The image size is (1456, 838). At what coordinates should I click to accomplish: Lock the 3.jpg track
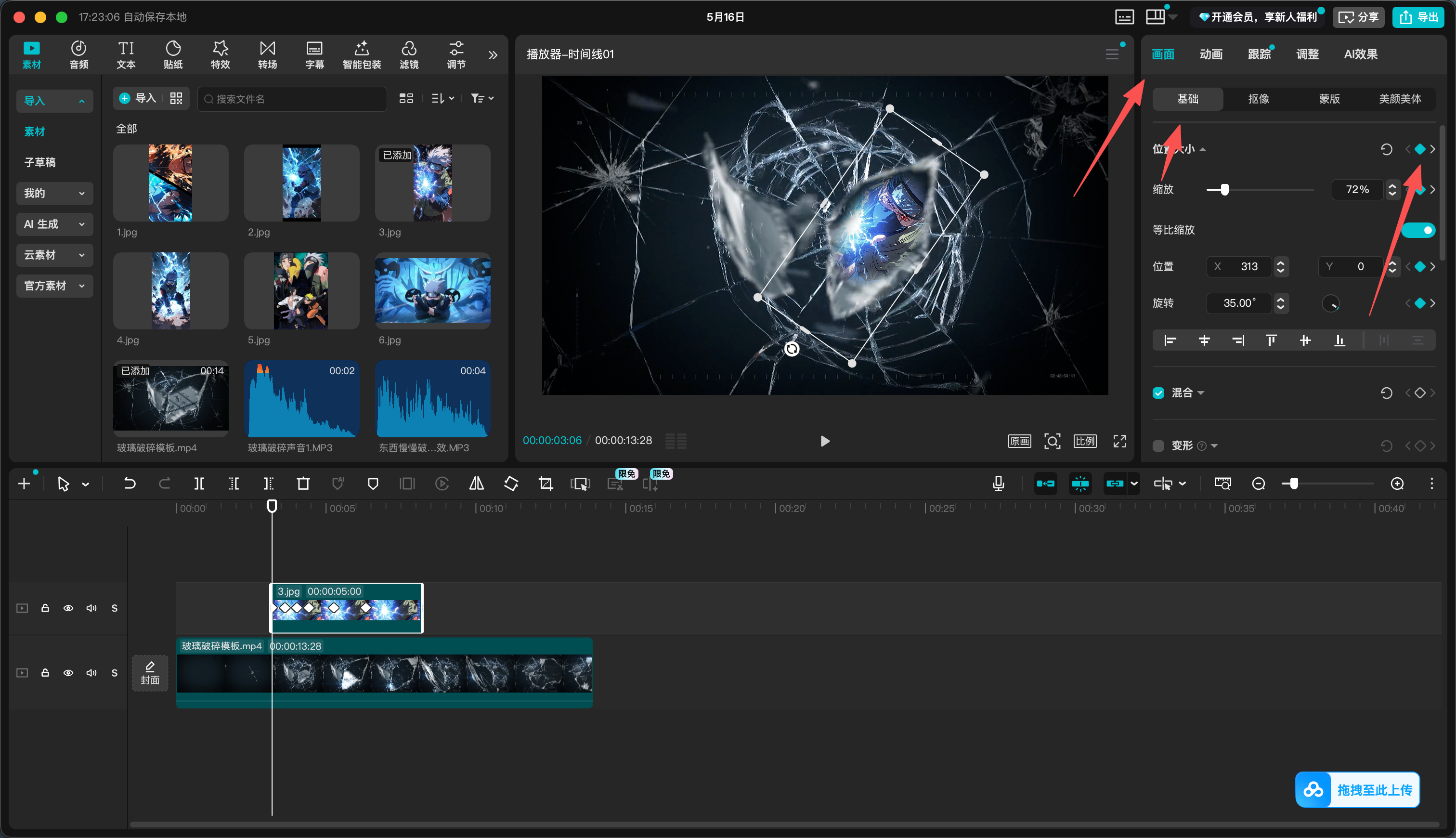[x=45, y=608]
